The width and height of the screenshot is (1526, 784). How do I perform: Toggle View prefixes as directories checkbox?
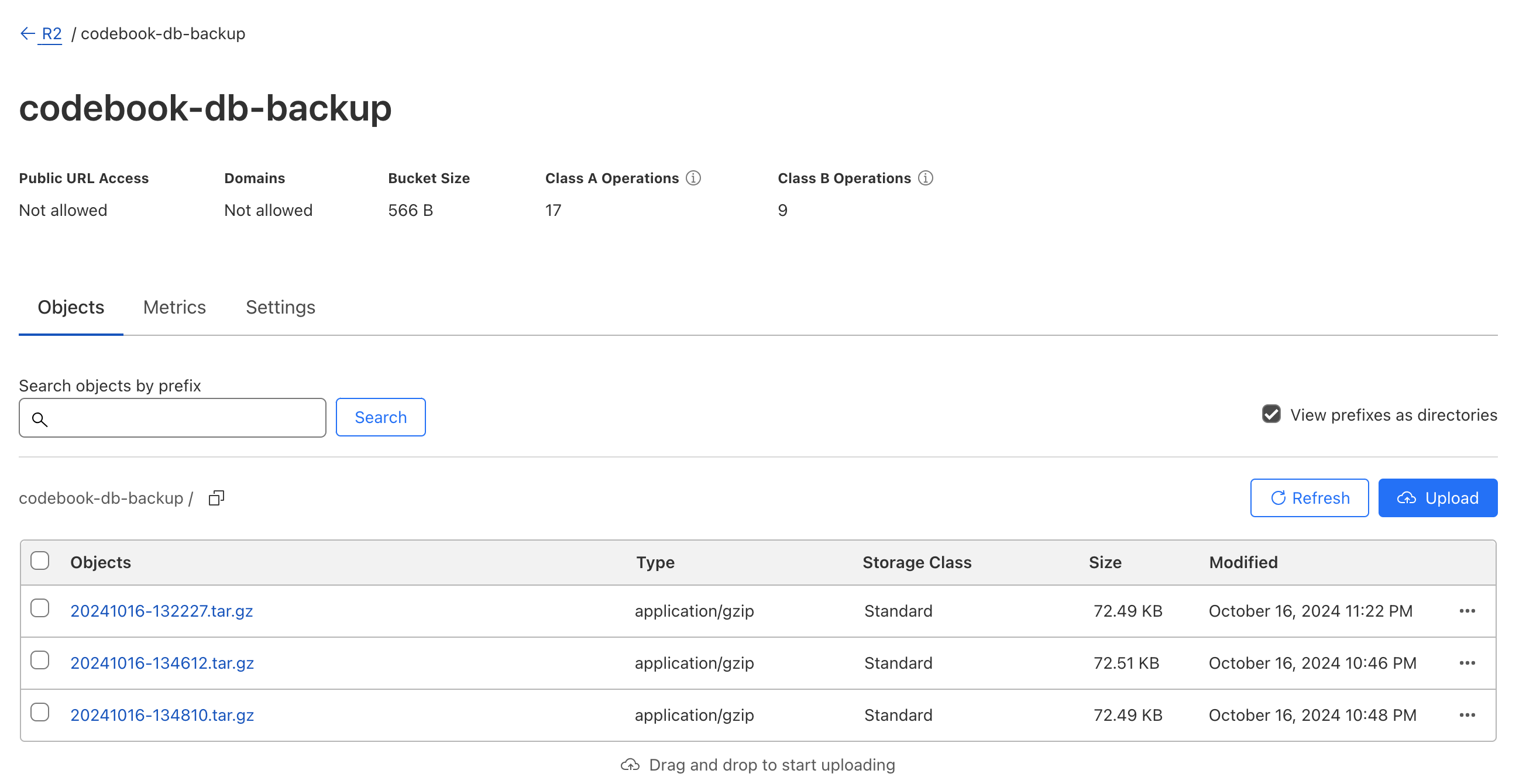click(x=1271, y=414)
